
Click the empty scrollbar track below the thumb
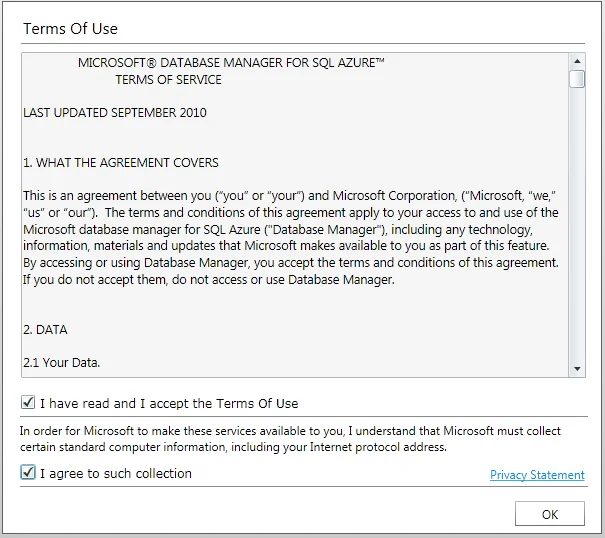click(x=577, y=230)
